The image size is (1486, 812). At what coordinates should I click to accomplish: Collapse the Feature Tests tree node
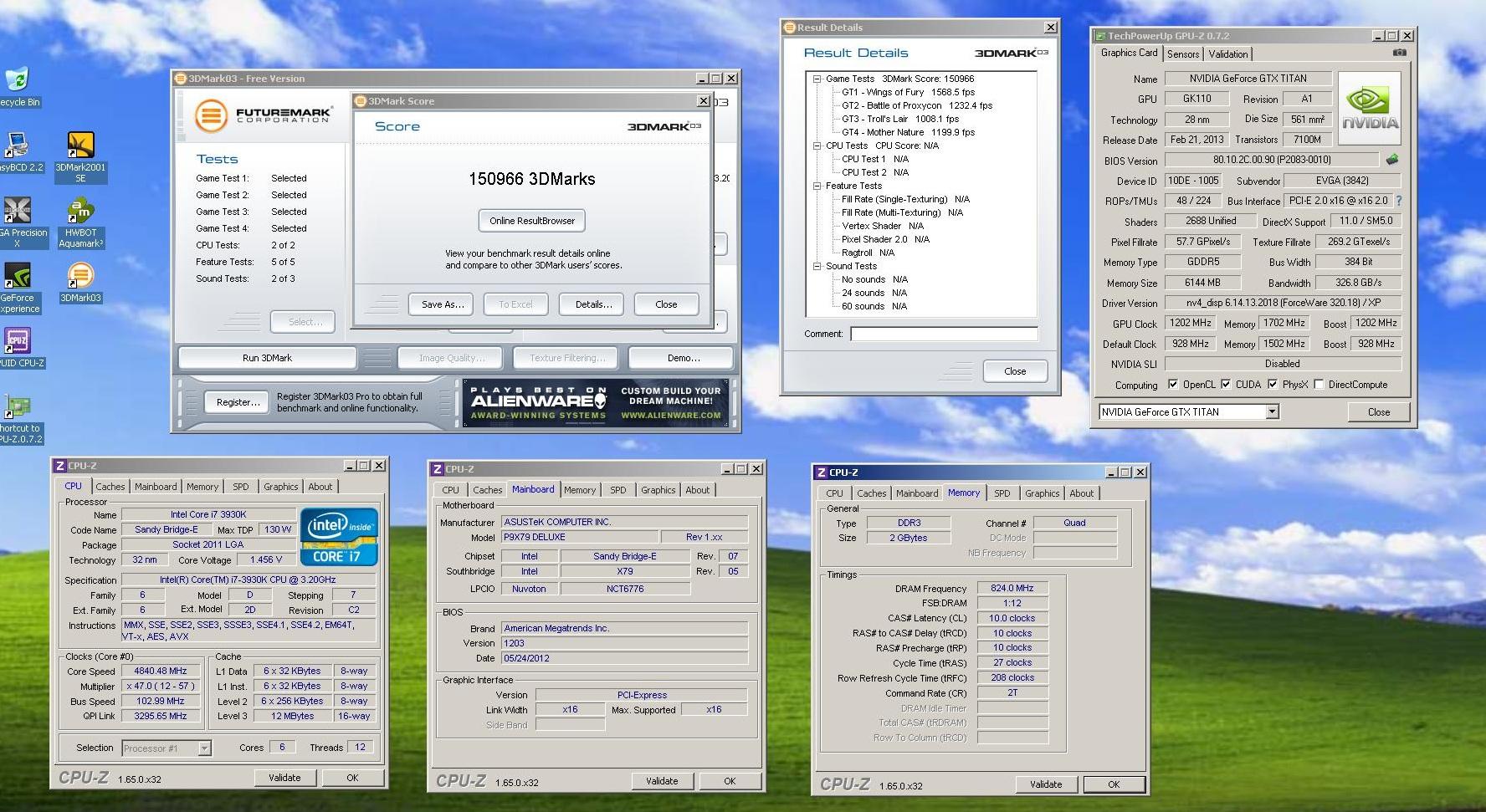point(817,186)
